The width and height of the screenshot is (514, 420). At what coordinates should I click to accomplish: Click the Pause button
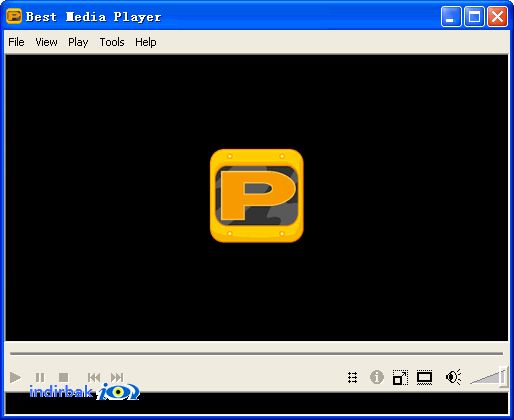tap(40, 377)
